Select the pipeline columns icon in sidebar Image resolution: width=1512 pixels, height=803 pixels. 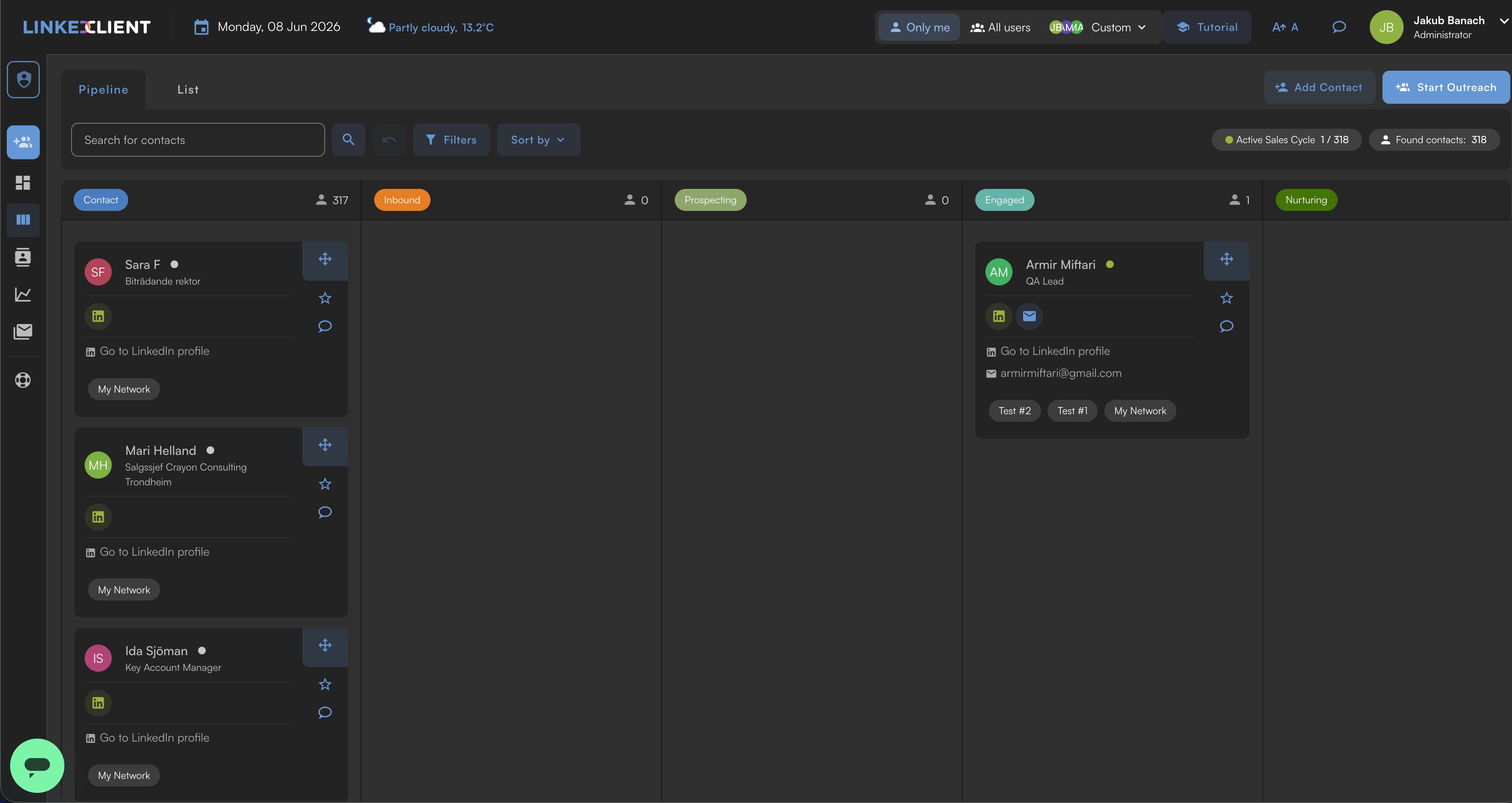point(23,220)
